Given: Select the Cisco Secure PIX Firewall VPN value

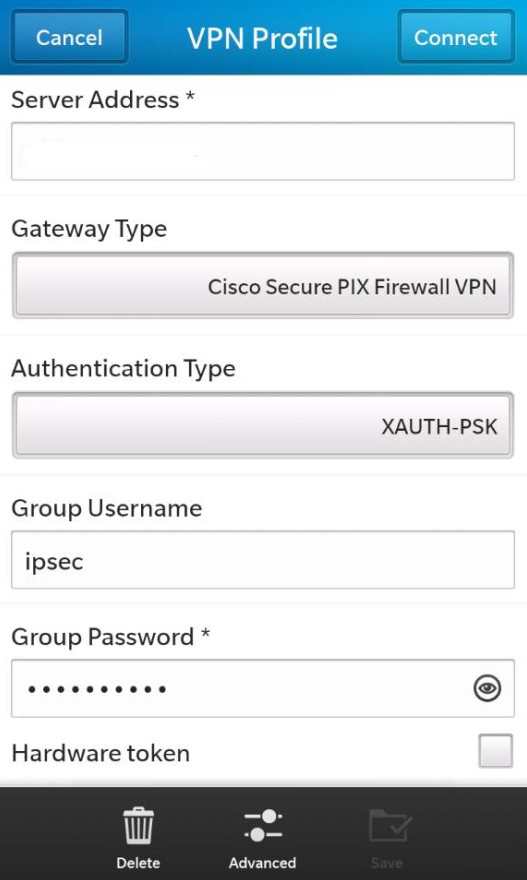Looking at the screenshot, I should coord(352,287).
